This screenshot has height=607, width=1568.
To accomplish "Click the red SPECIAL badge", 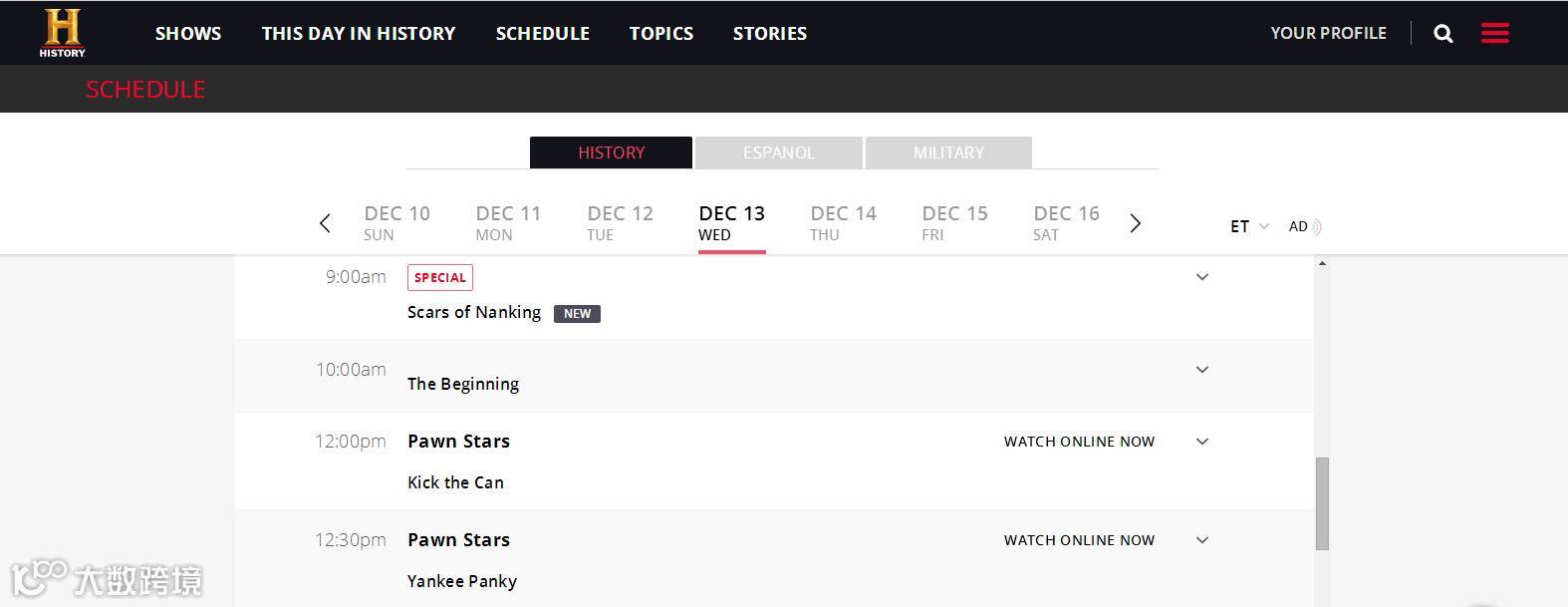I will tap(440, 278).
